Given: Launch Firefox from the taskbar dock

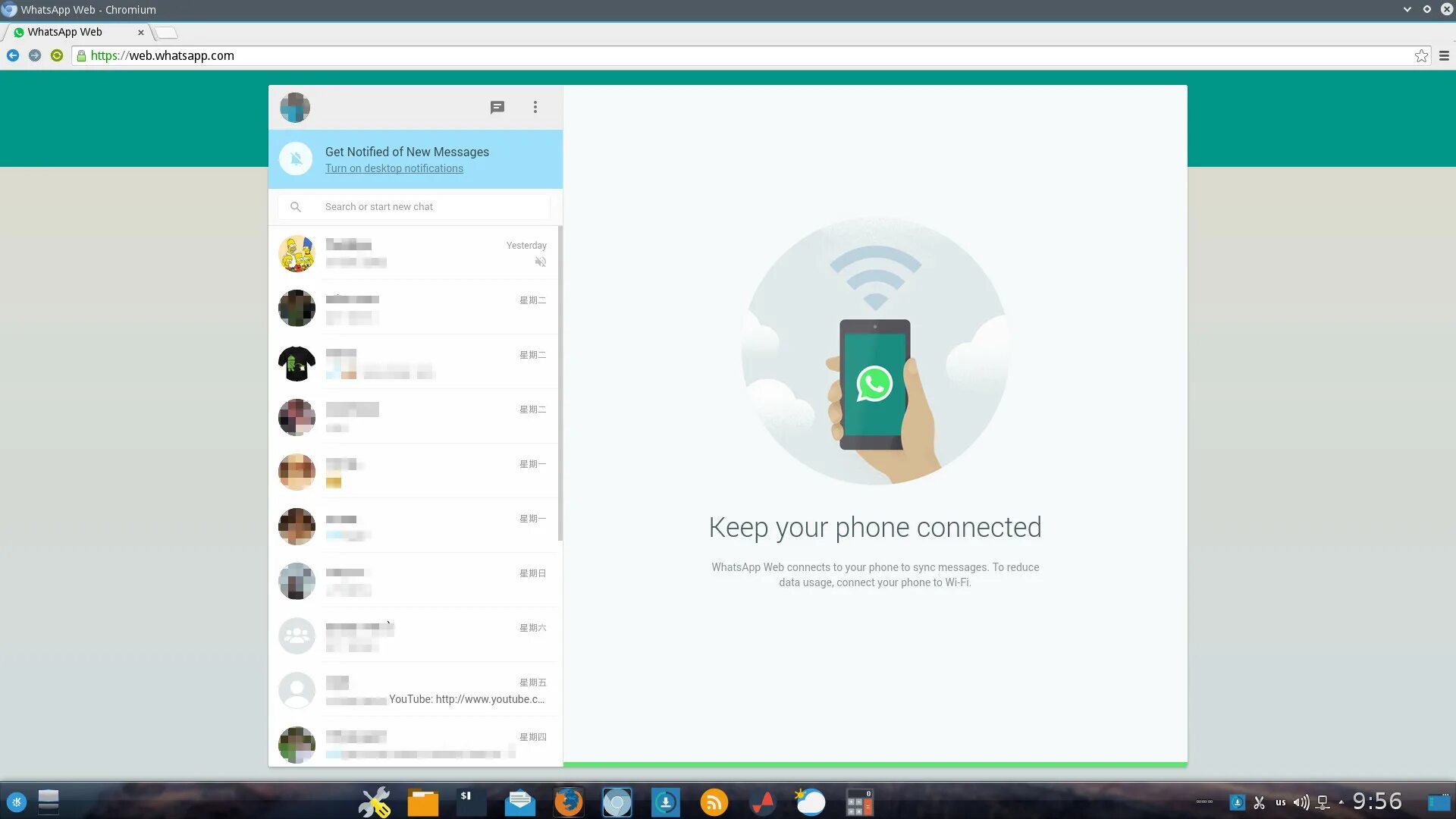Looking at the screenshot, I should [x=568, y=802].
